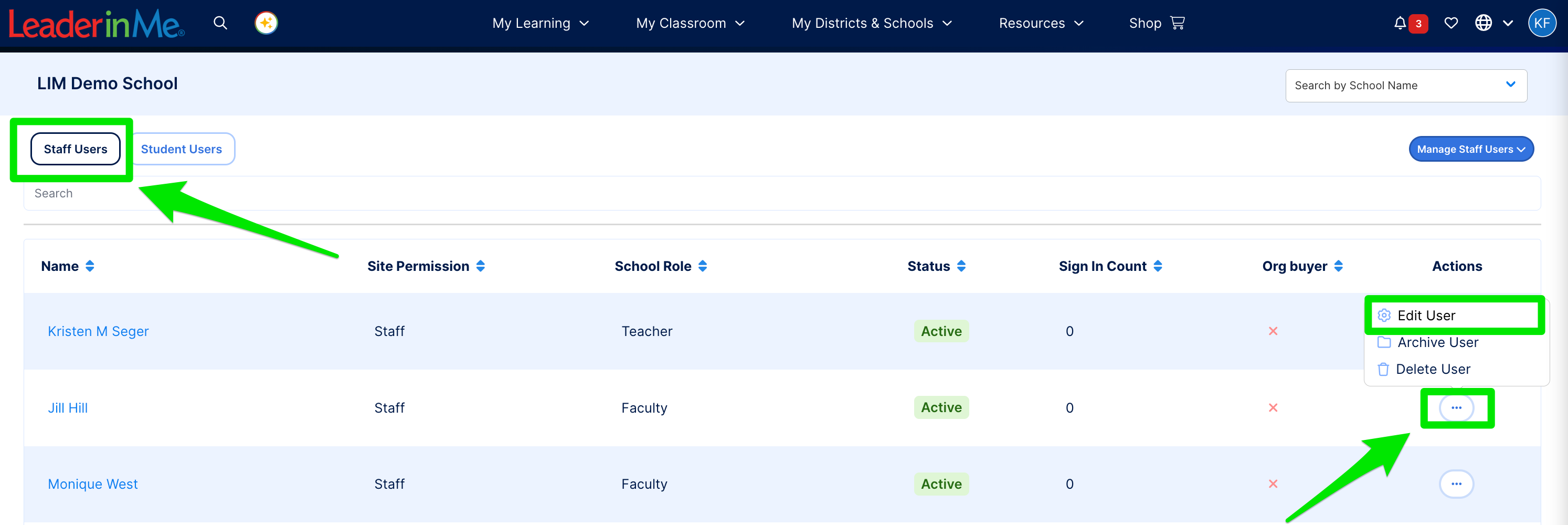Open the search magnifier icon
This screenshot has width=1568, height=525.
point(220,23)
